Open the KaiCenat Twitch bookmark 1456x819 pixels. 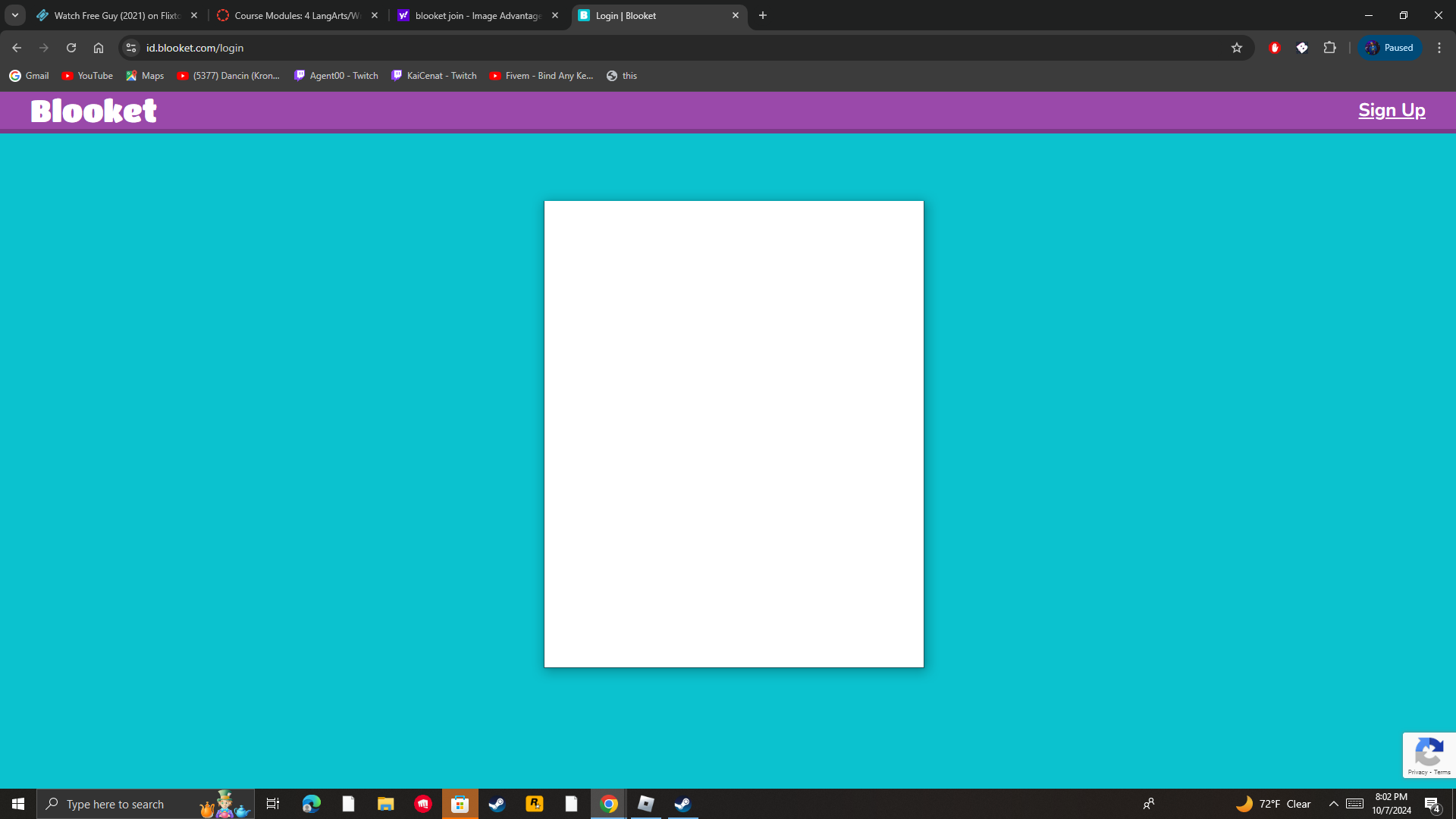(x=434, y=76)
